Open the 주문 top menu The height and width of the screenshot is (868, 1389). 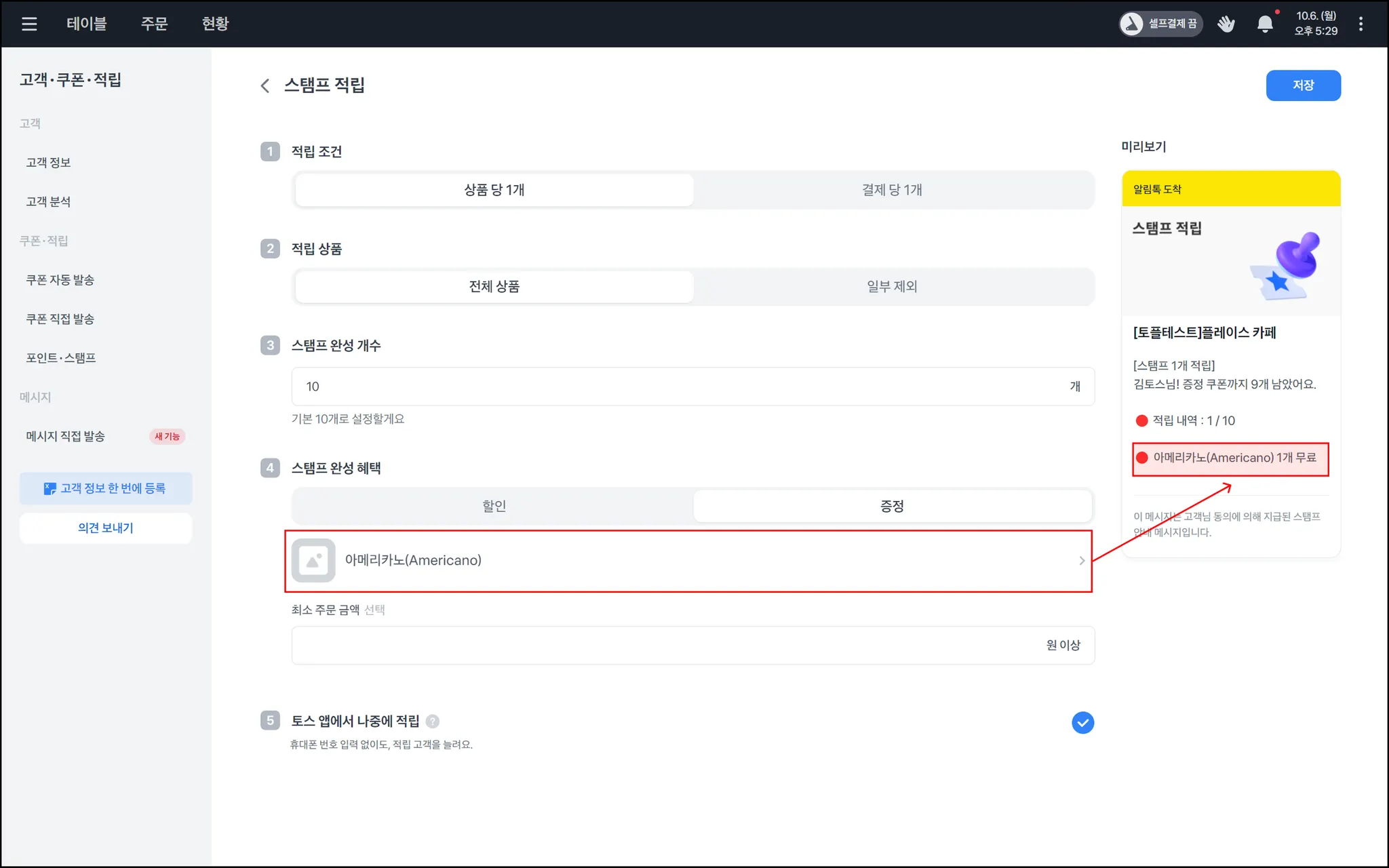[154, 24]
